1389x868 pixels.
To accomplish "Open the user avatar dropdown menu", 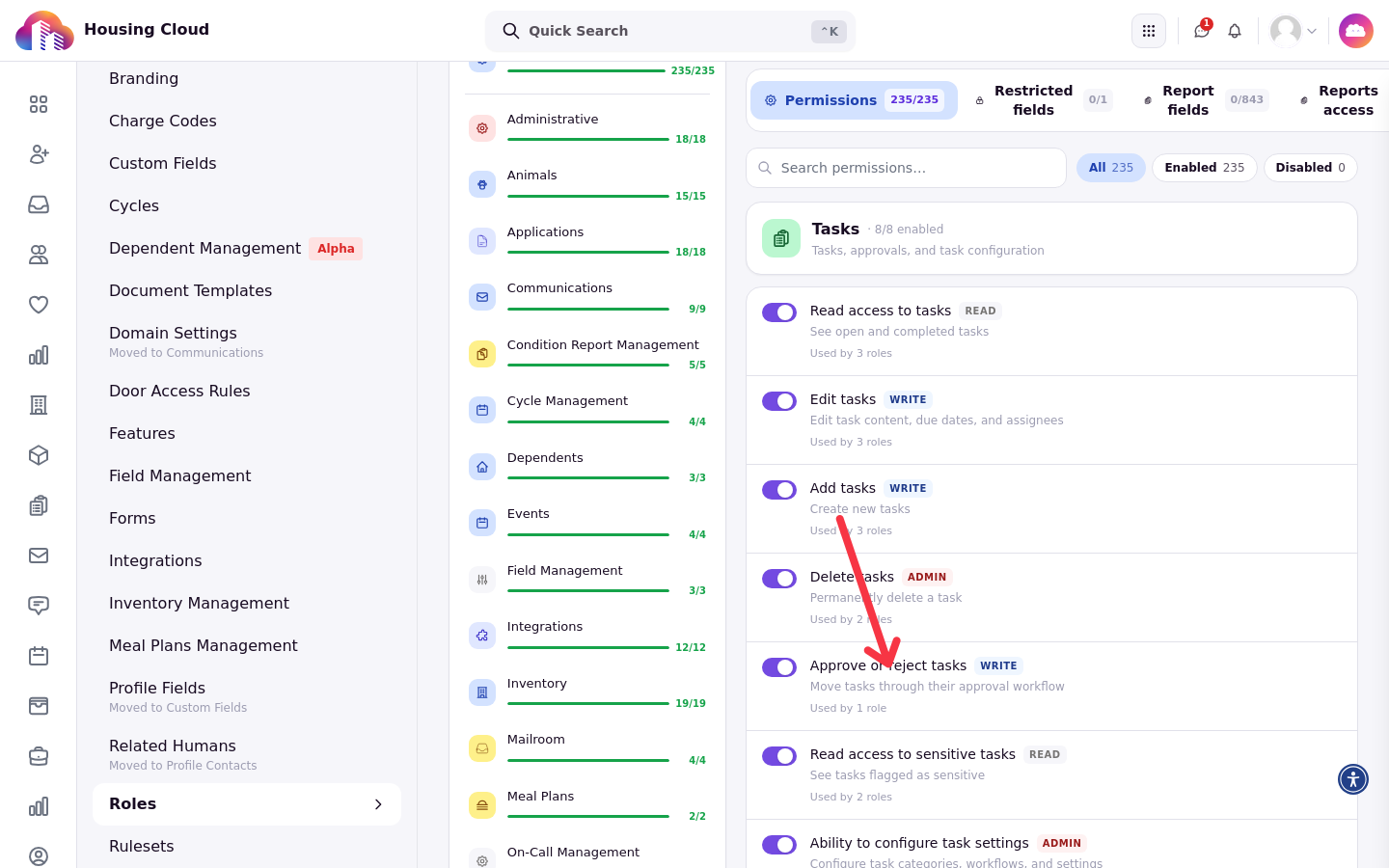I will coord(1294,31).
